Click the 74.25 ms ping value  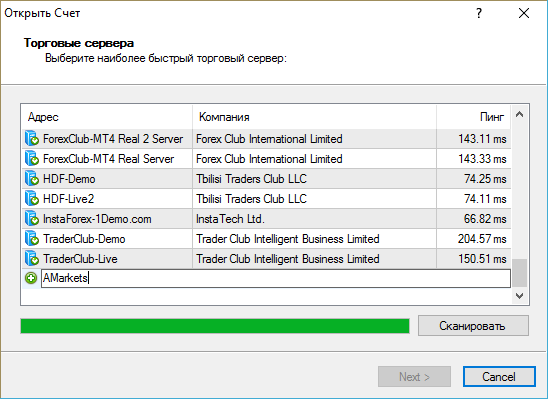[485, 179]
